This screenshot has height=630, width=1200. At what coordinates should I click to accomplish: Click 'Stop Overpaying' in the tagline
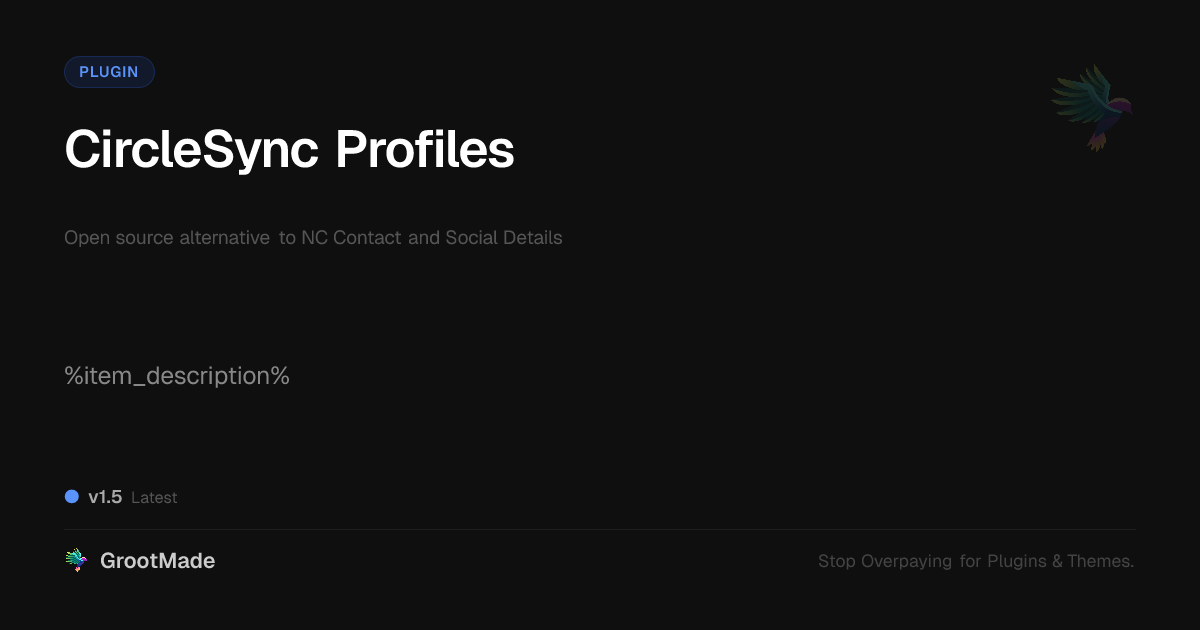pos(885,562)
